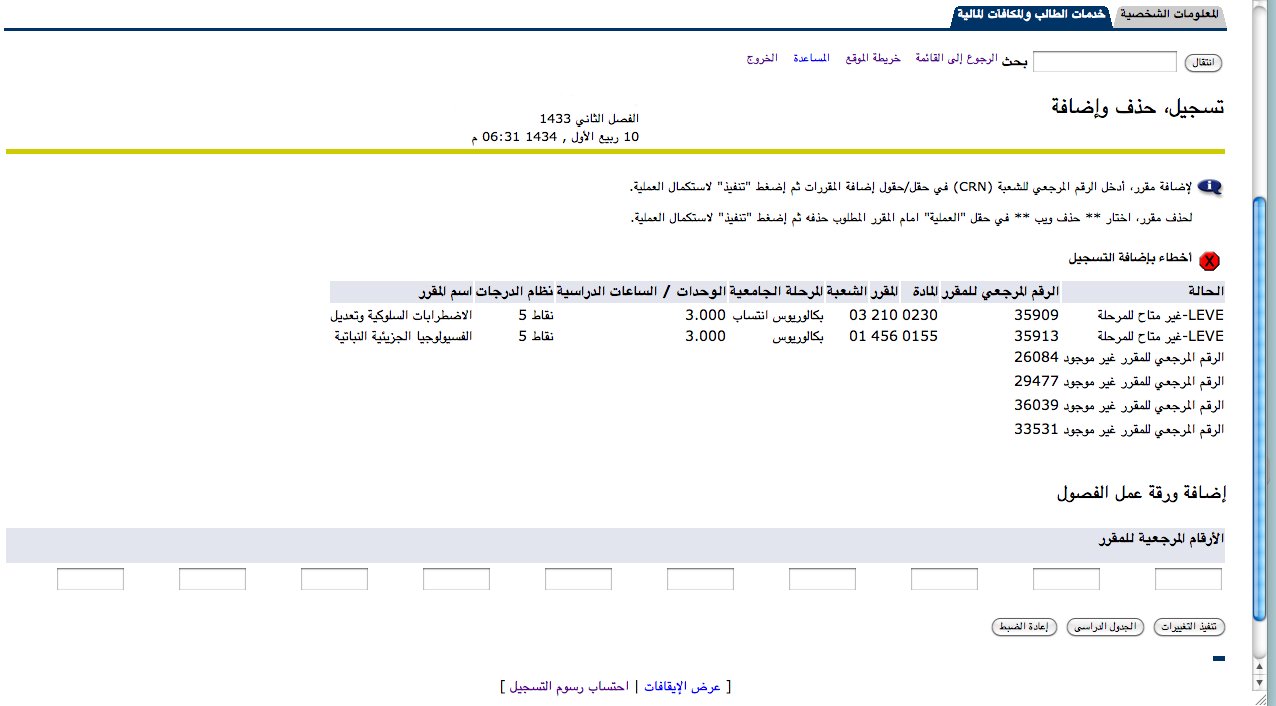The width and height of the screenshot is (1276, 706).
Task: Click the الأرقام المرجعية للمقرر section label
Action: pos(1160,539)
